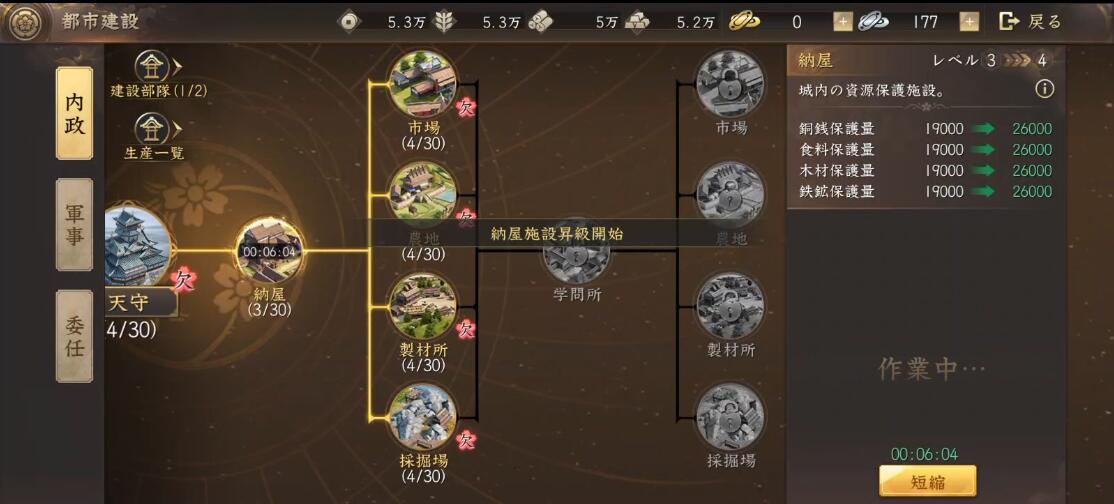Add gold coins with plus button
The image size is (1114, 504).
[843, 22]
